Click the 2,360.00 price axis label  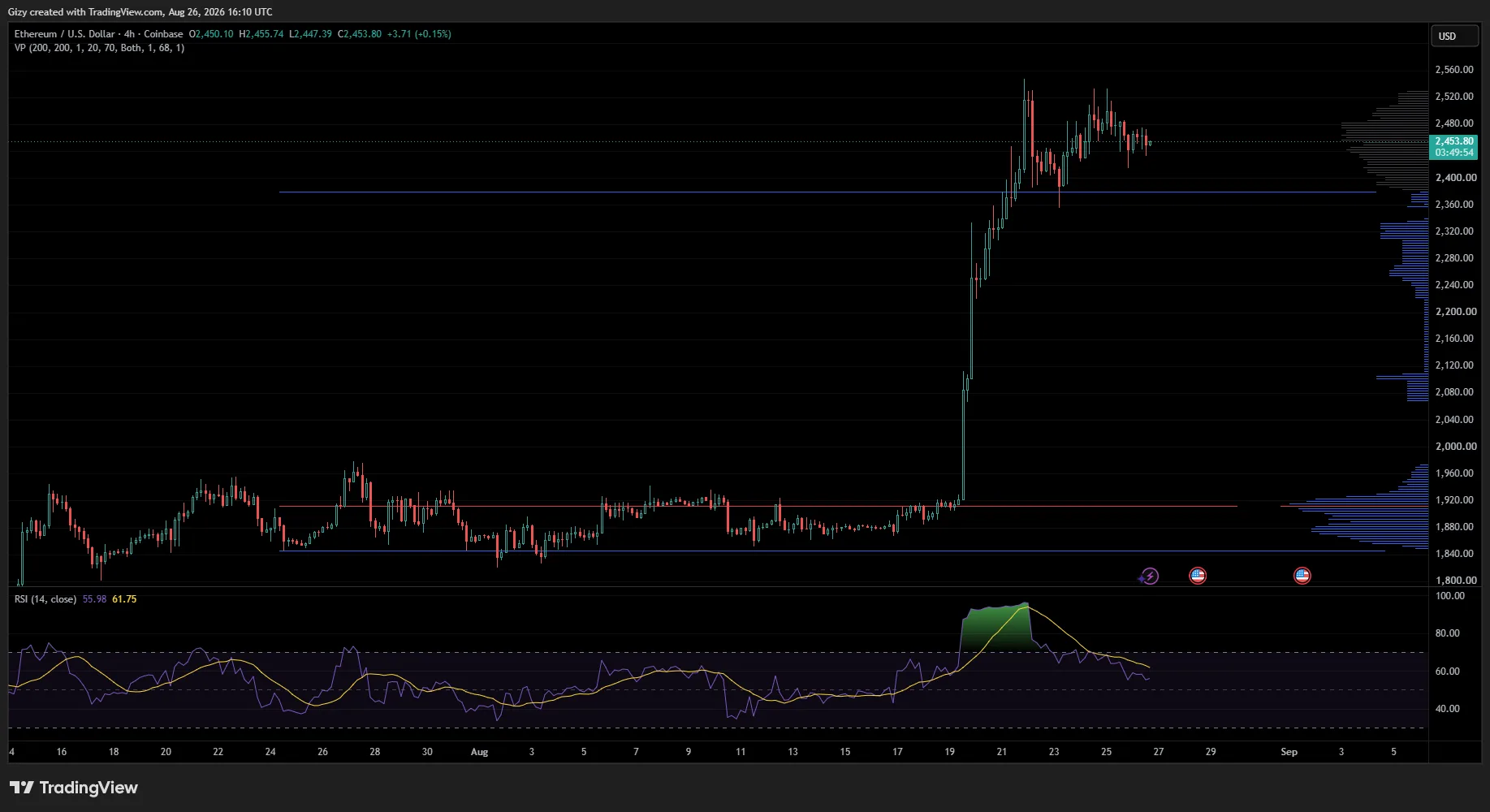[x=1454, y=205]
